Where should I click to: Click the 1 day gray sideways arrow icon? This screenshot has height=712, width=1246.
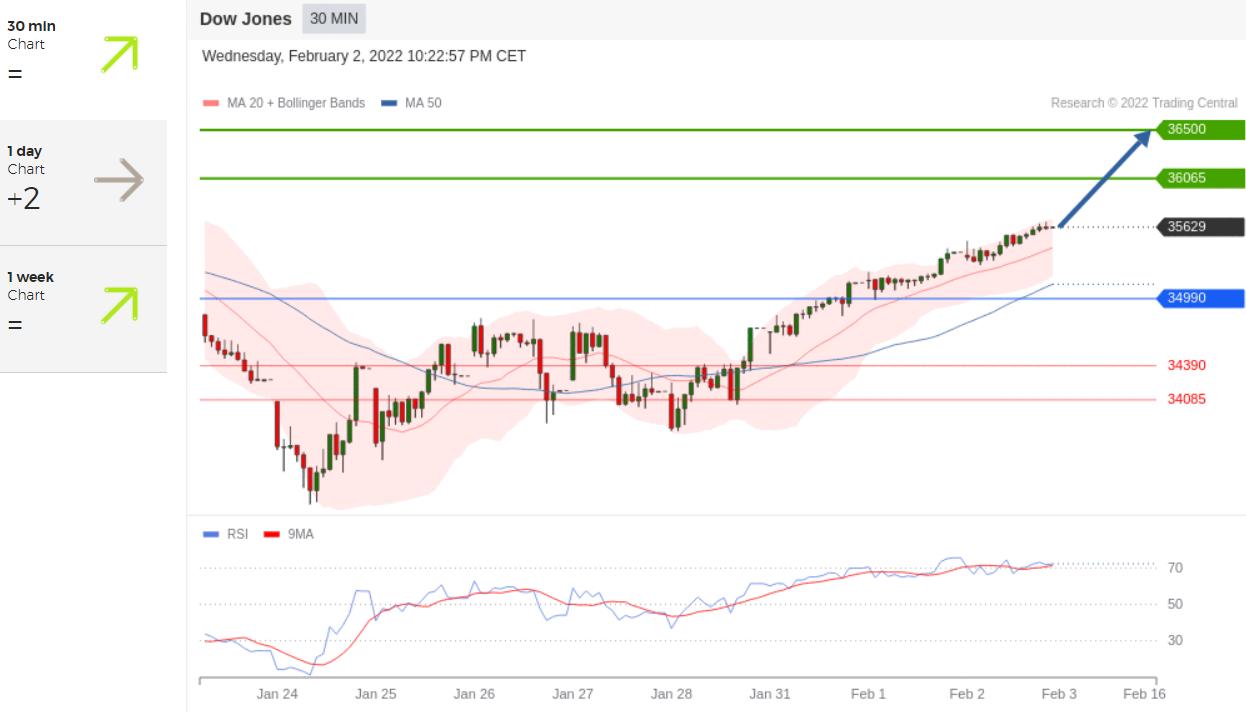click(119, 180)
